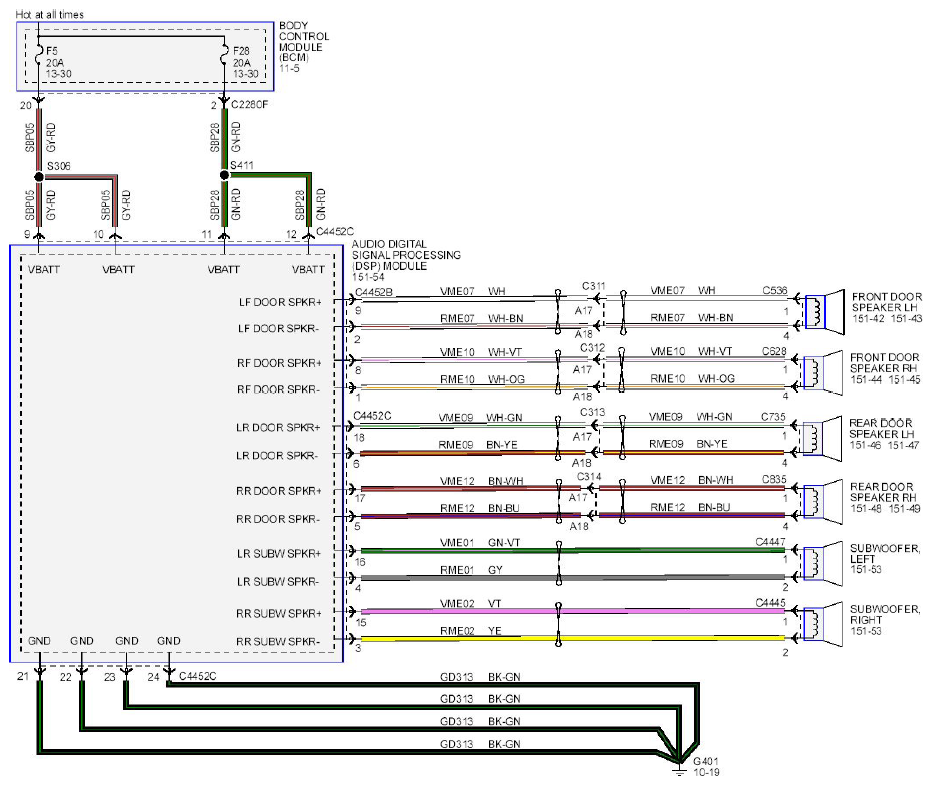The image size is (932, 785).
Task: Click the Rear Door Speaker LH symbol
Action: pyautogui.click(x=822, y=439)
